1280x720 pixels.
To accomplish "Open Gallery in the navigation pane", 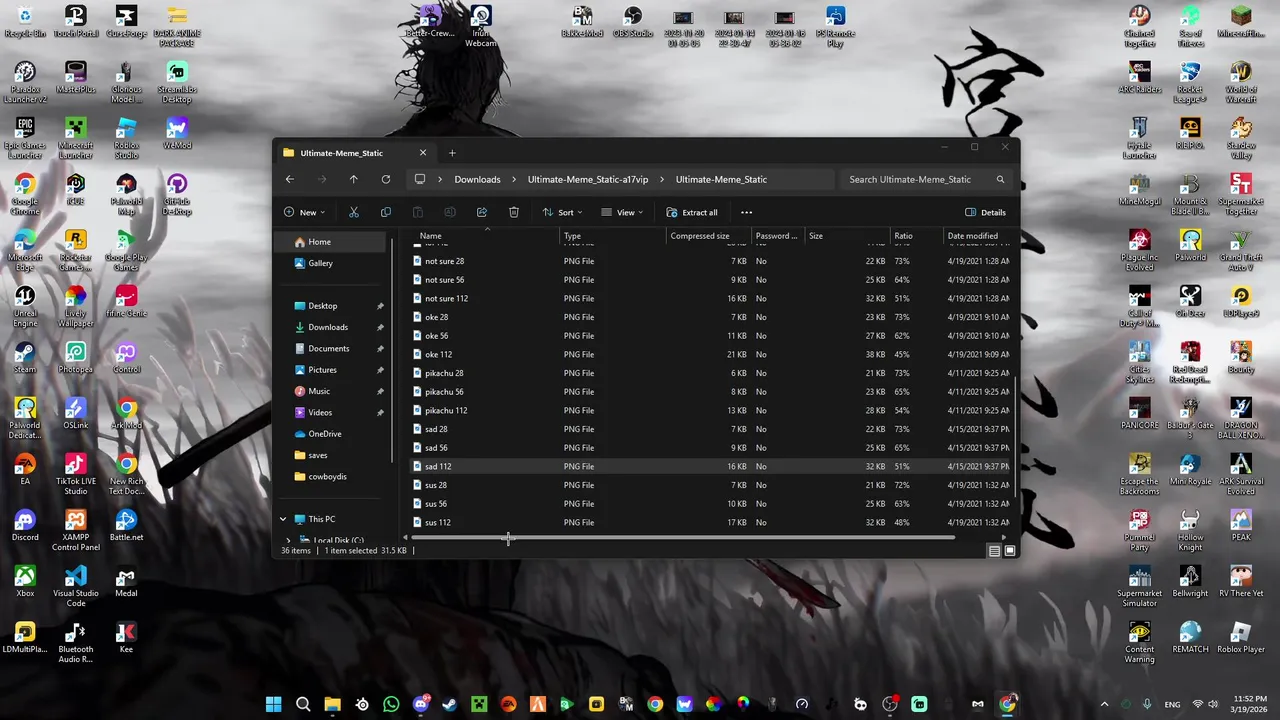I will pos(330,263).
